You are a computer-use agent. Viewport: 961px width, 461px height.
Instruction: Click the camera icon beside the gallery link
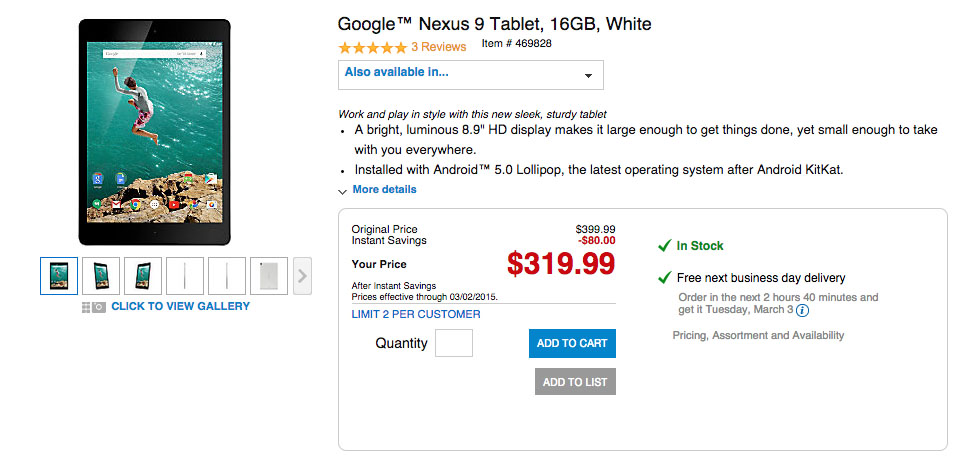[x=99, y=307]
